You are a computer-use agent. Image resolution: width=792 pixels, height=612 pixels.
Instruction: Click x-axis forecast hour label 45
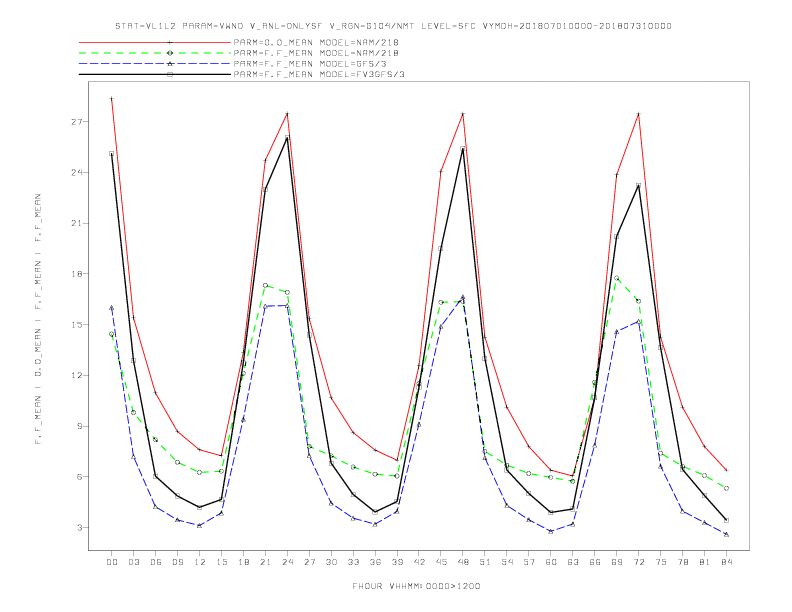click(x=441, y=562)
